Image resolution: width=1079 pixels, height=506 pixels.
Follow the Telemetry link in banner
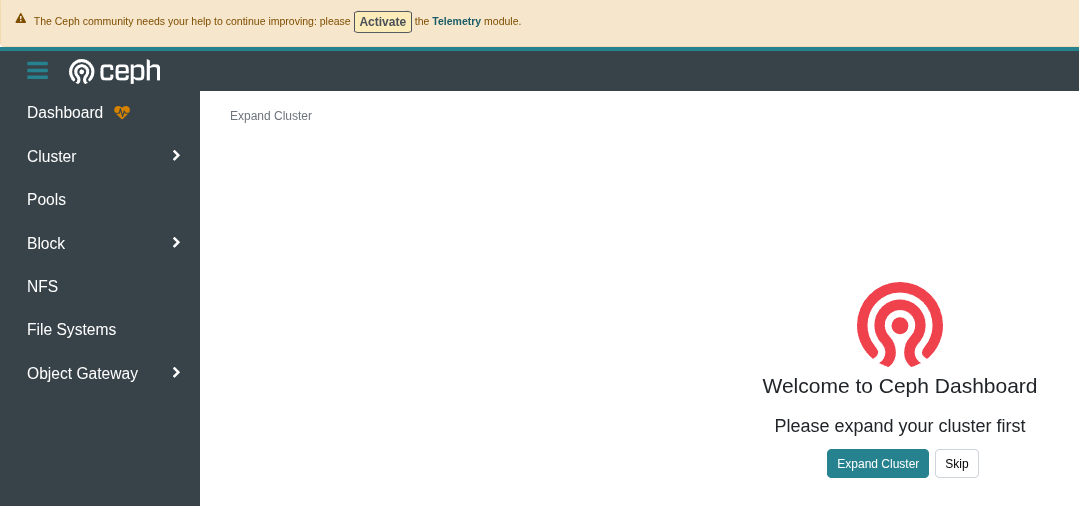(456, 21)
